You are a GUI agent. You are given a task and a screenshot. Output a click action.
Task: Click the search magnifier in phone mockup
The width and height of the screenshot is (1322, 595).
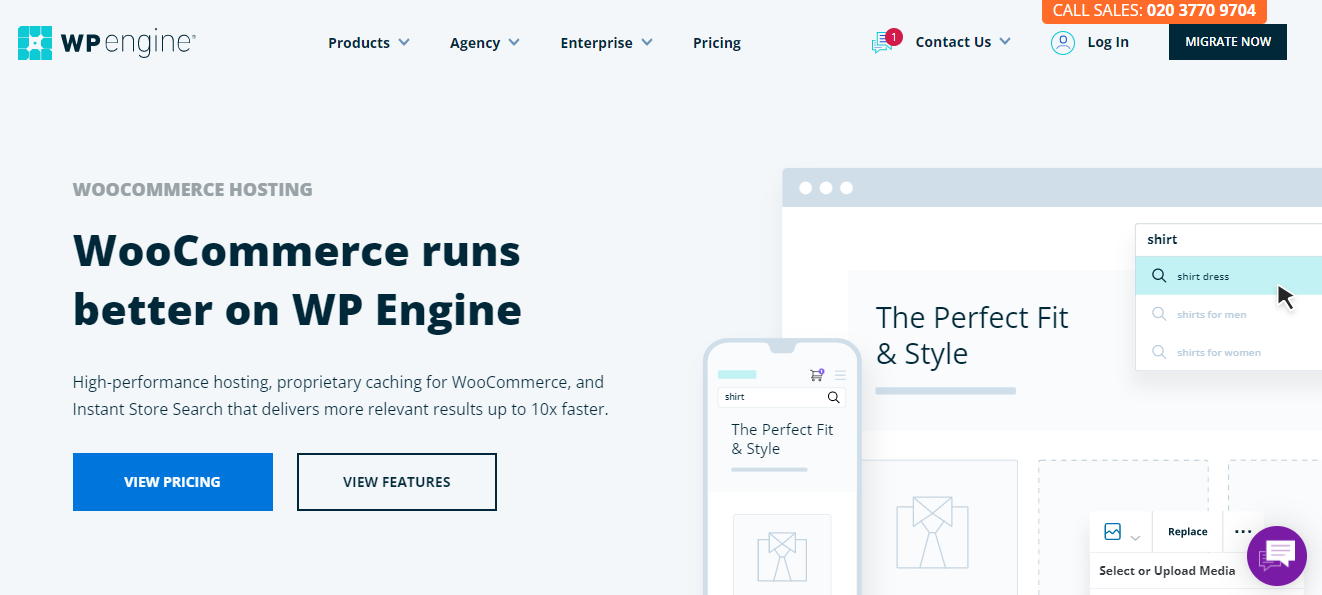(x=833, y=397)
